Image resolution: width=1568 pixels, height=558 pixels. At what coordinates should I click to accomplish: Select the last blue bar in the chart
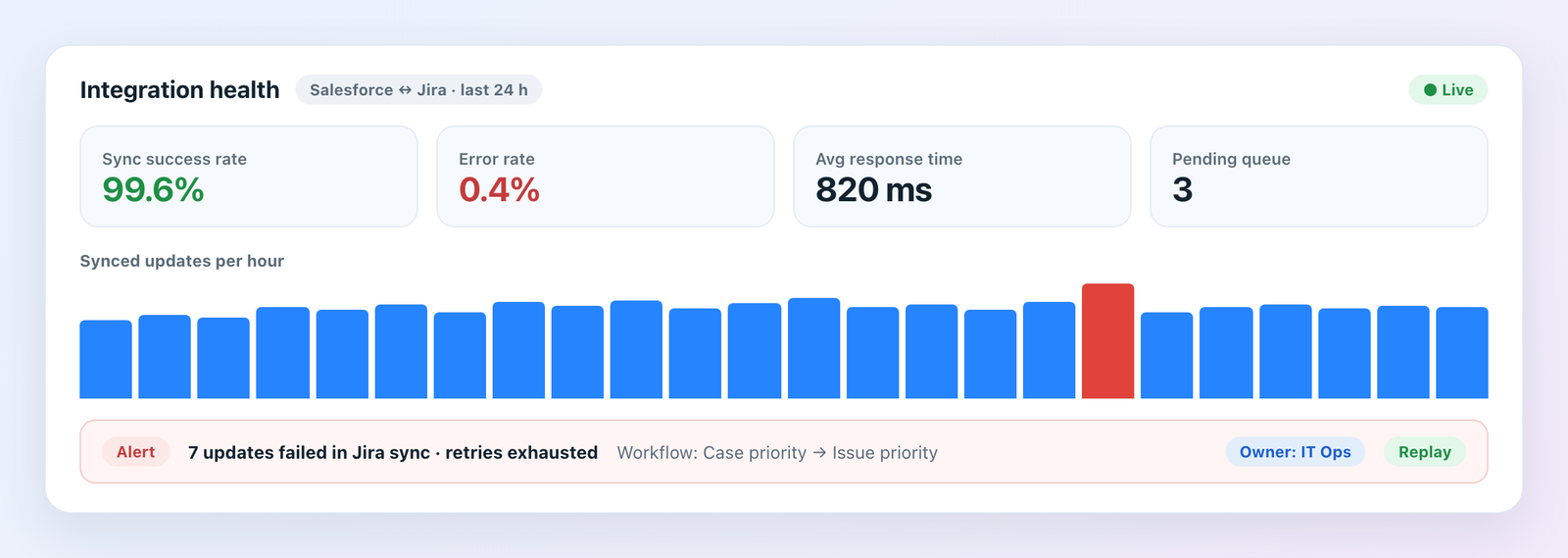[x=1462, y=353]
